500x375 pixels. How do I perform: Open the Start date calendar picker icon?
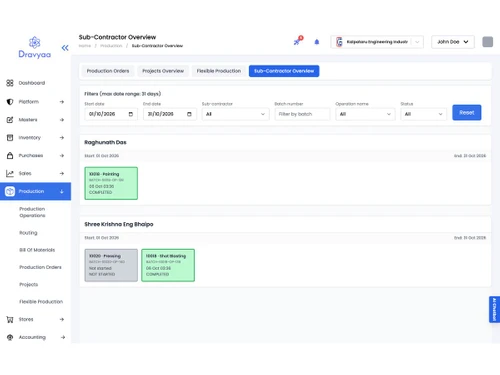click(131, 114)
